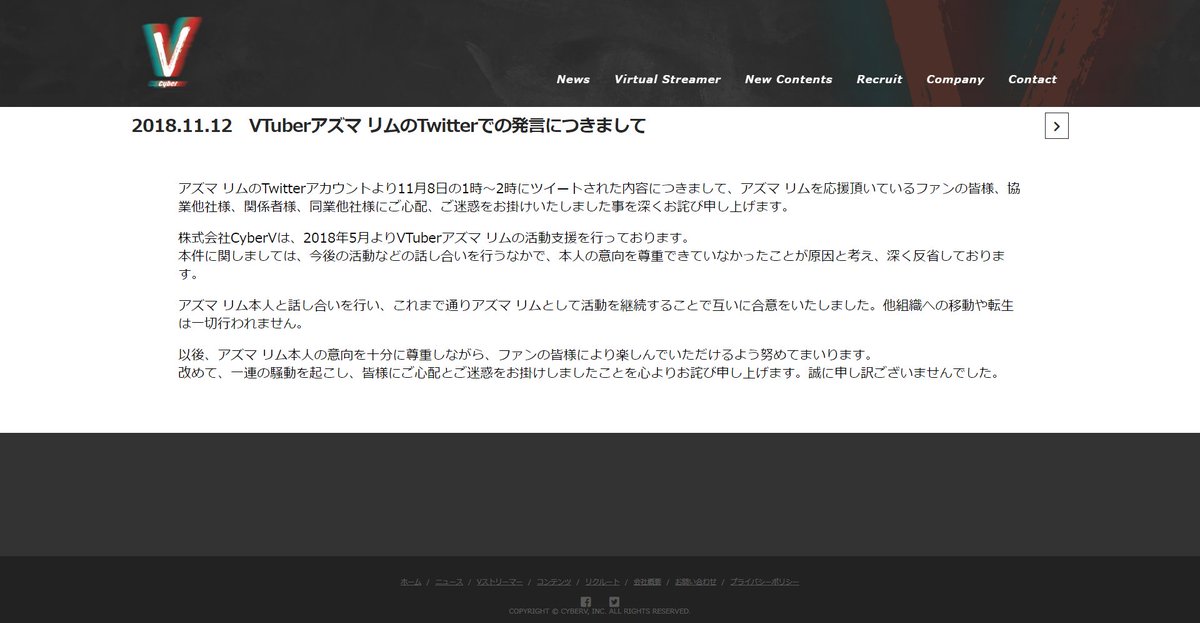Click paragraph starting アズマ リム本人と話し合いを行い
Image resolution: width=1200 pixels, height=623 pixels.
point(596,314)
